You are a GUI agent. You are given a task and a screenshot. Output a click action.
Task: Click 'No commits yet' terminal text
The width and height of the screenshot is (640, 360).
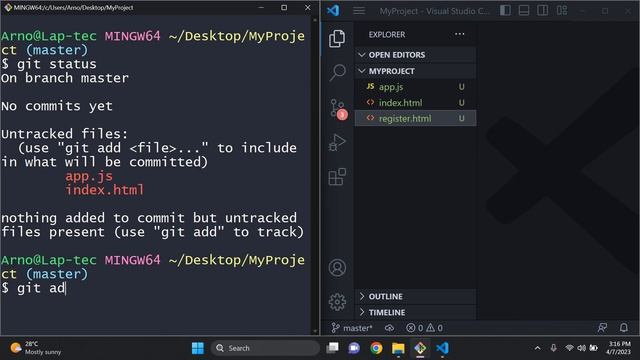(57, 106)
